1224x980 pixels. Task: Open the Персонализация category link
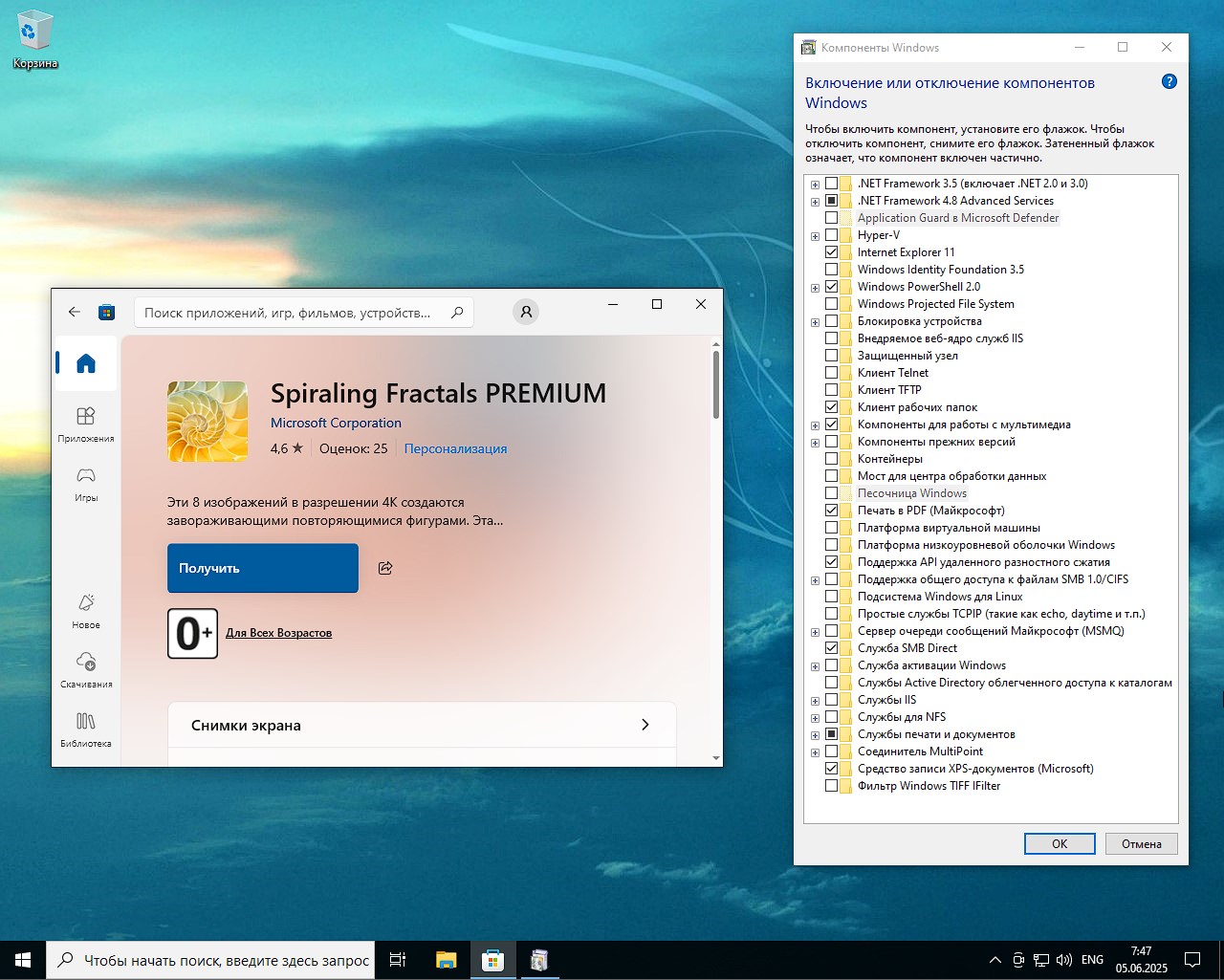tap(455, 448)
